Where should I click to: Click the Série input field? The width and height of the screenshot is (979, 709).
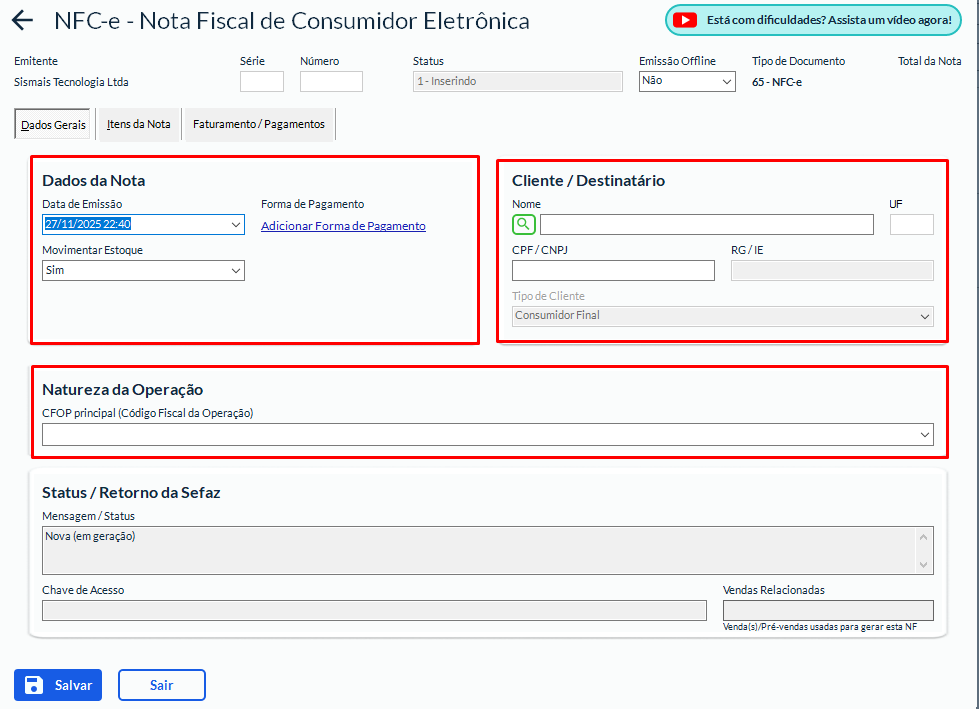pyautogui.click(x=261, y=82)
